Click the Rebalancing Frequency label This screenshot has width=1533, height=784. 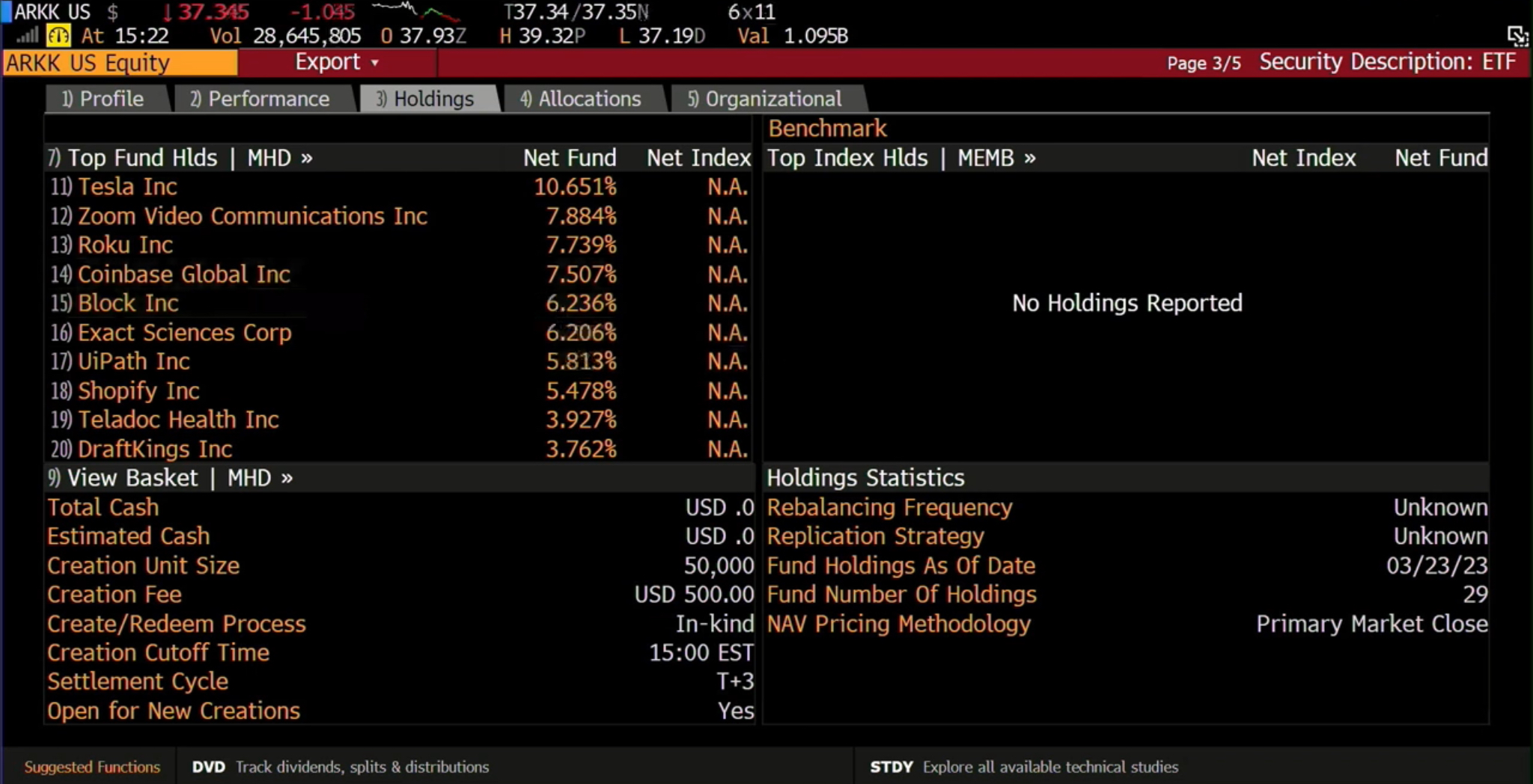pos(889,507)
